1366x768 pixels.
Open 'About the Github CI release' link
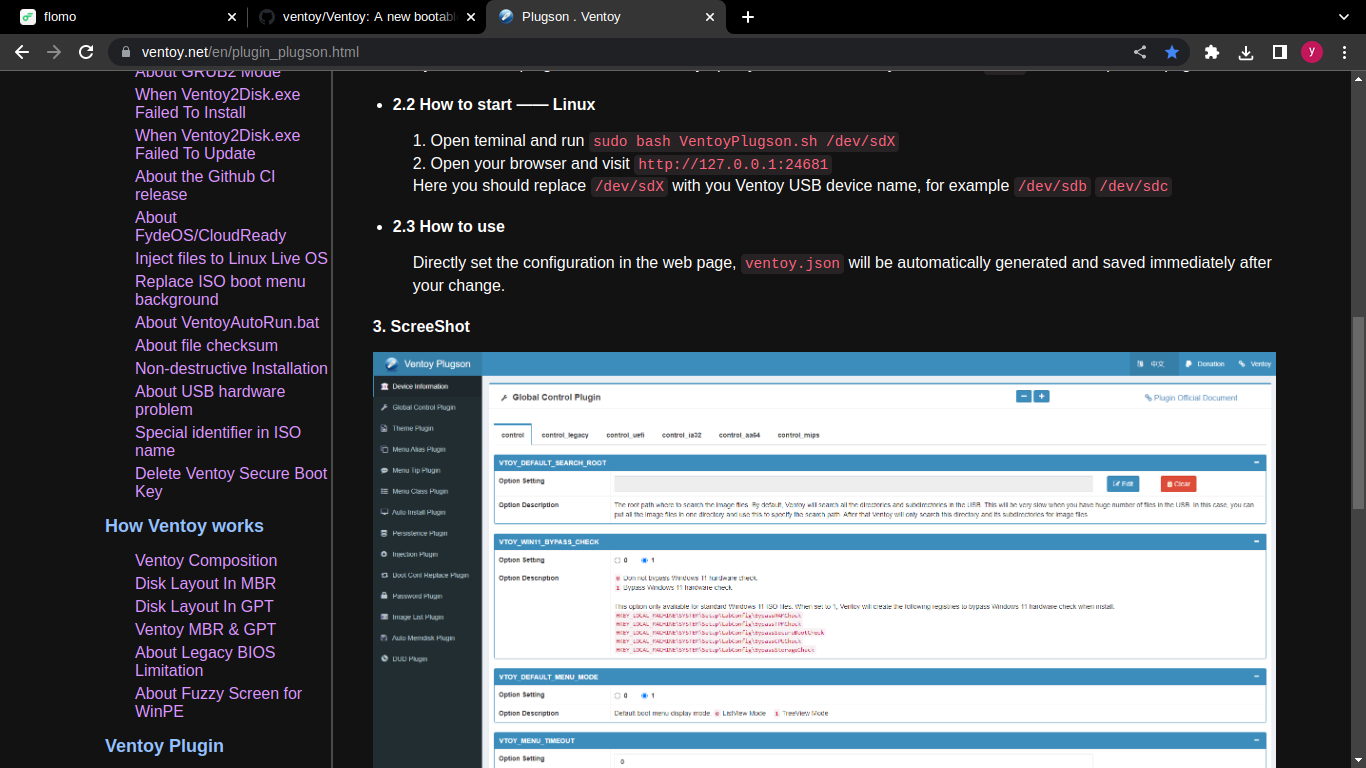point(205,185)
